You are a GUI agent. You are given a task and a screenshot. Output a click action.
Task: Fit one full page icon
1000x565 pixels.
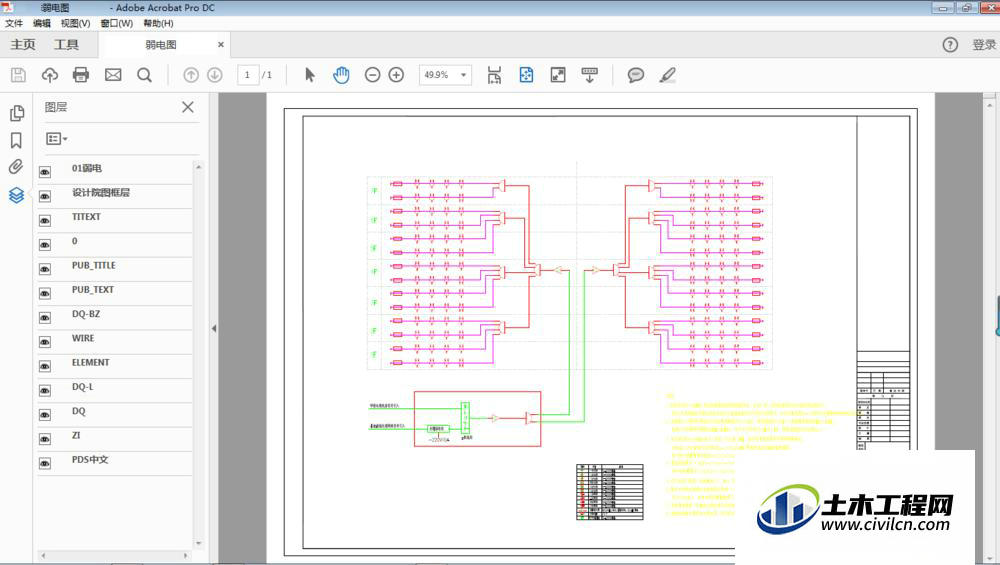pos(526,75)
